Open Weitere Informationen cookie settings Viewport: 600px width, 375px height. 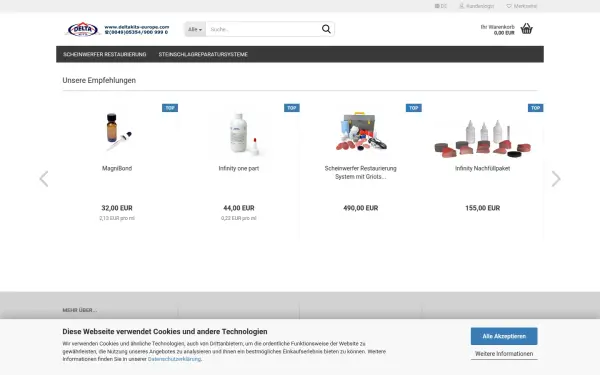[504, 354]
